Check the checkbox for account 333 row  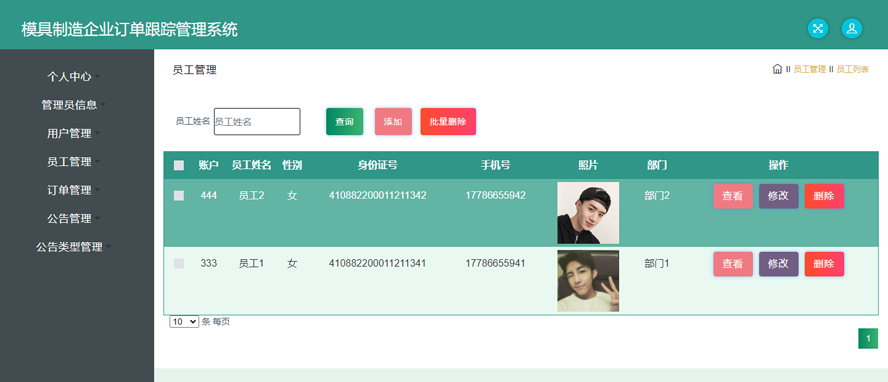click(x=179, y=263)
